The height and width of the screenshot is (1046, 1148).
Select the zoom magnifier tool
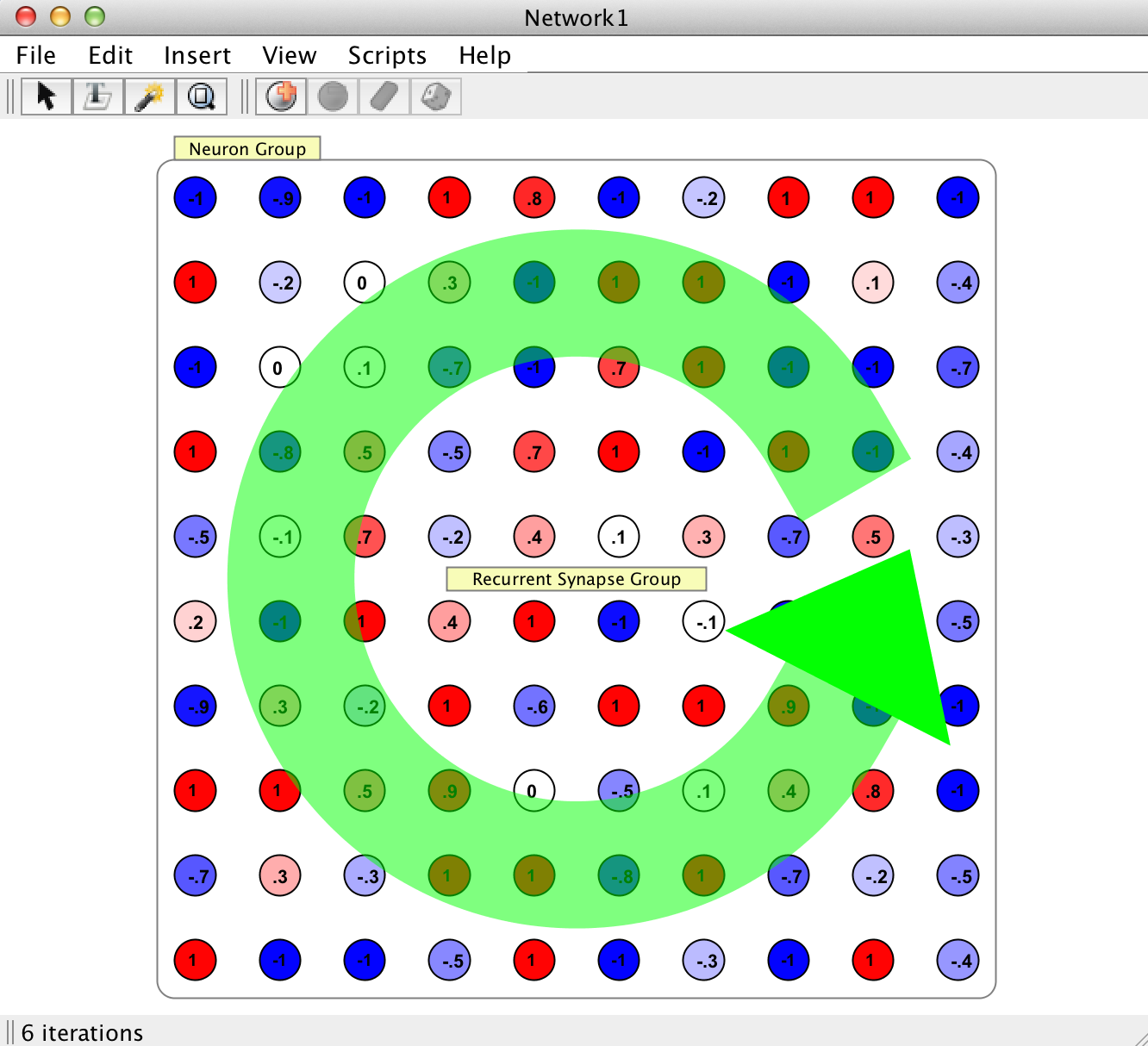[201, 97]
